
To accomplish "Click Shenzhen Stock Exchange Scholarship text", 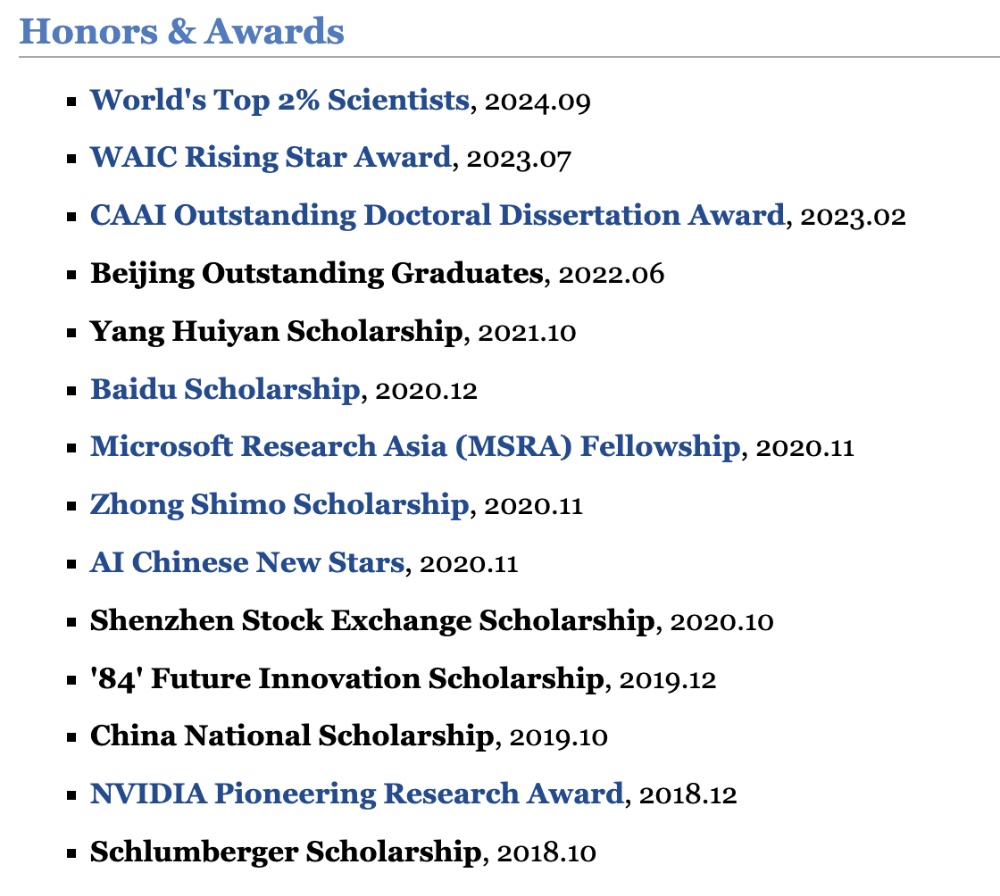I will point(372,620).
